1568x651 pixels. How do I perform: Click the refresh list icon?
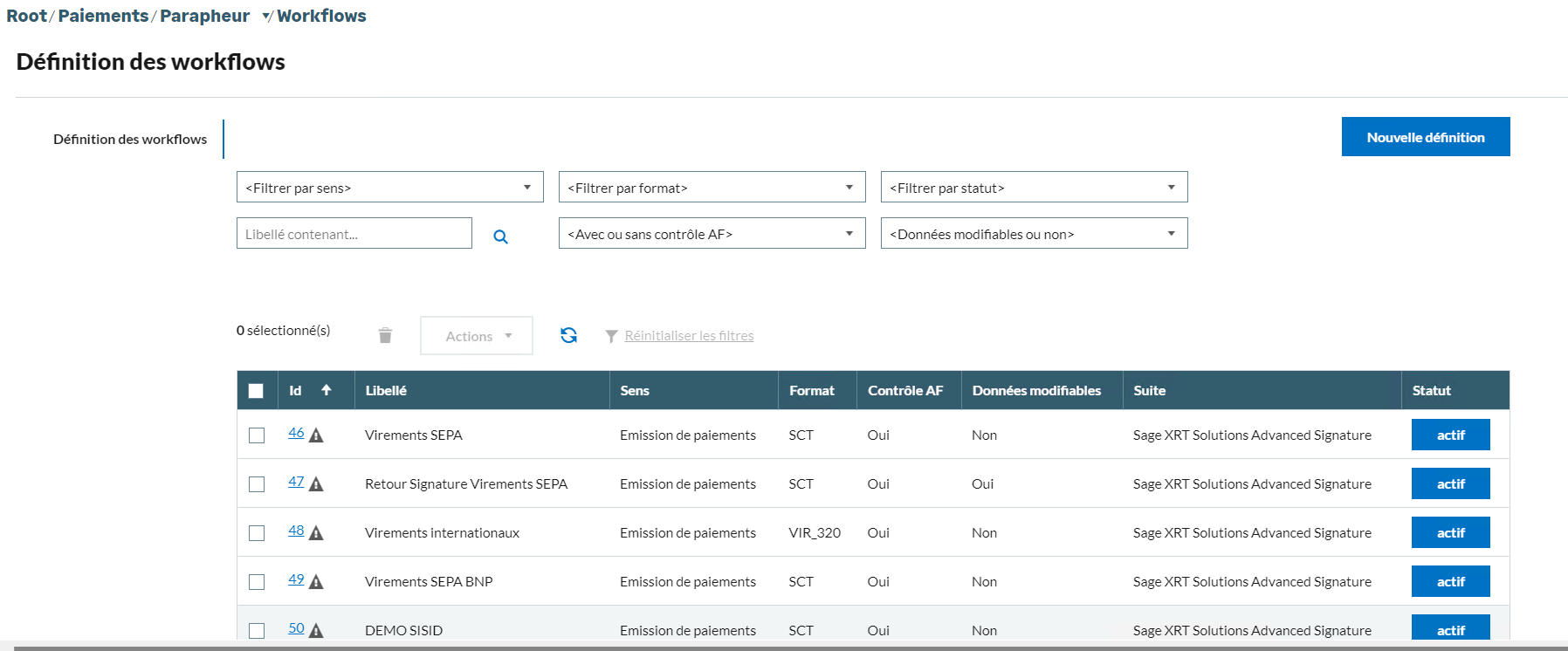click(568, 335)
